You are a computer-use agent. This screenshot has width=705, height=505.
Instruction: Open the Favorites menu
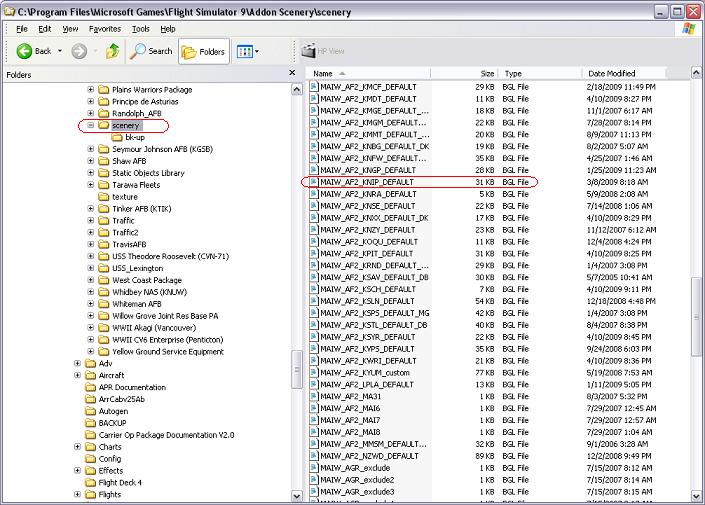click(x=105, y=29)
